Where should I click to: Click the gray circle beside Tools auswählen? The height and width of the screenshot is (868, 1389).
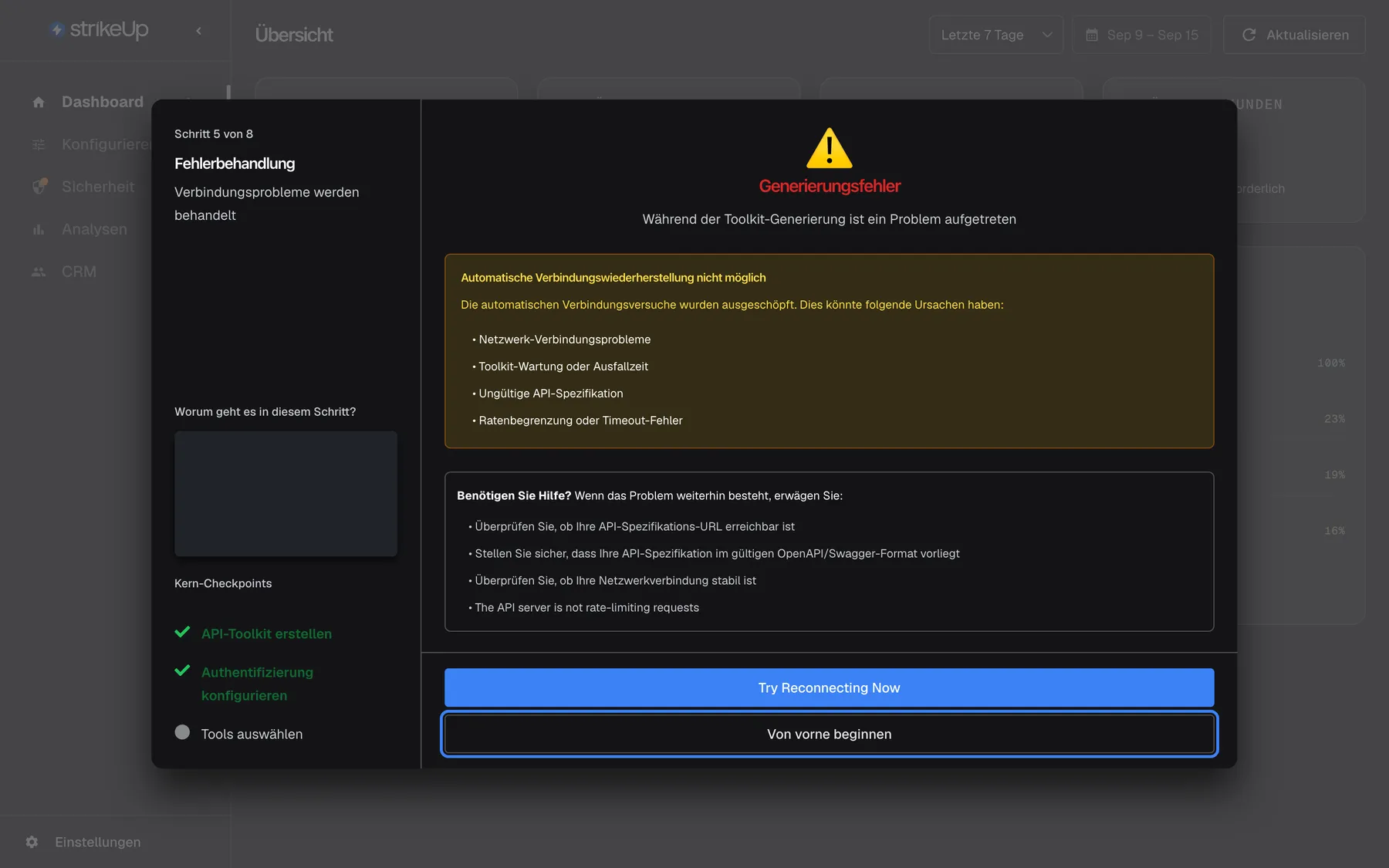coord(182,731)
